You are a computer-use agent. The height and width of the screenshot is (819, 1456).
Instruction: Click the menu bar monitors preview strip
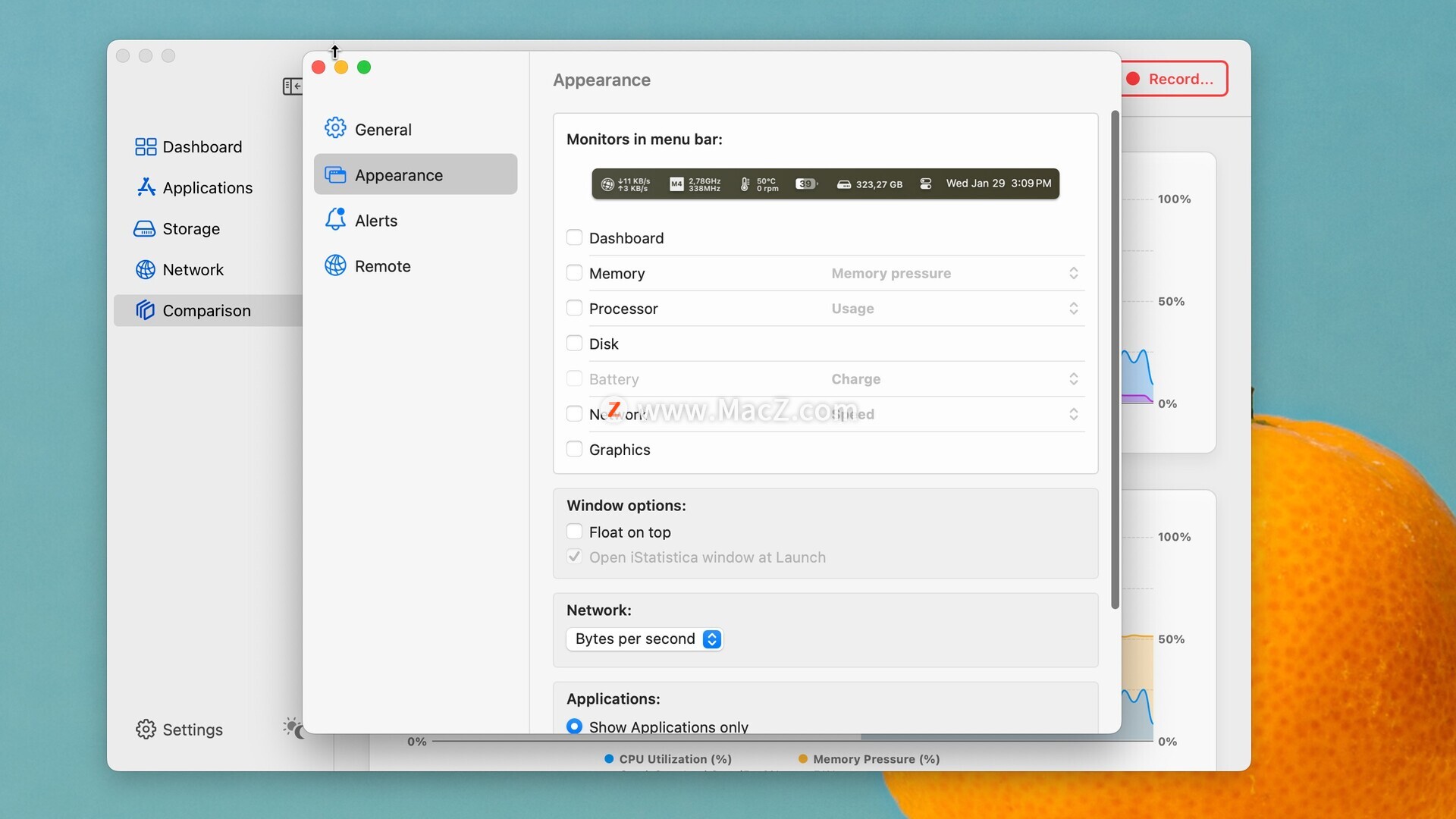pos(825,184)
